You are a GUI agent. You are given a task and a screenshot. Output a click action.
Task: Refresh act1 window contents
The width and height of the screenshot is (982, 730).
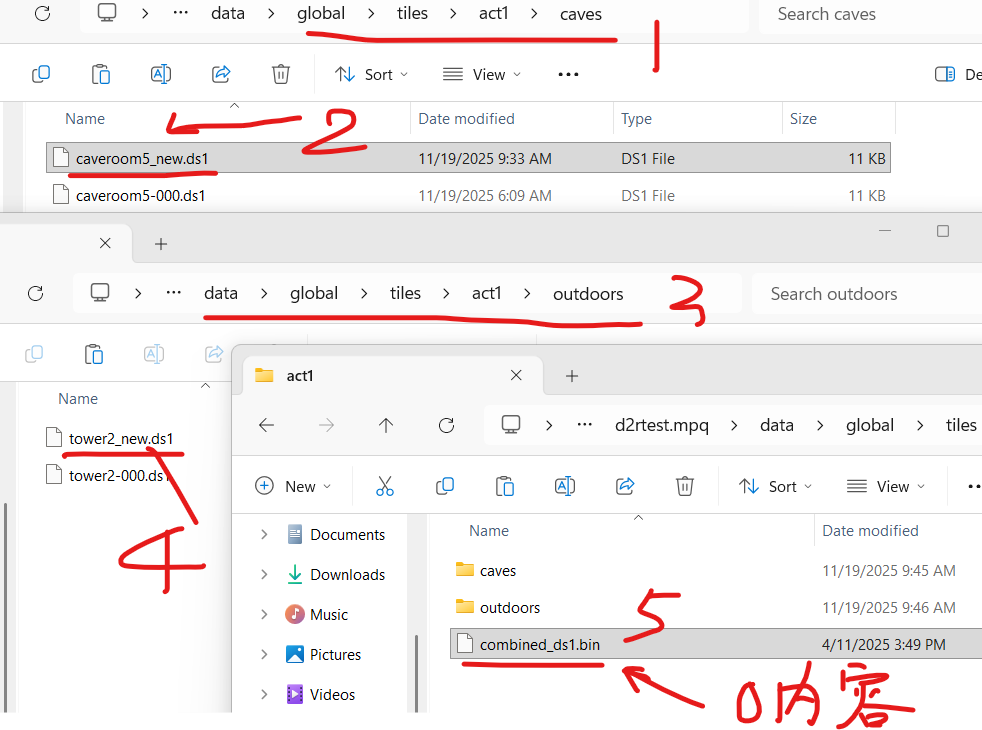[x=446, y=426]
